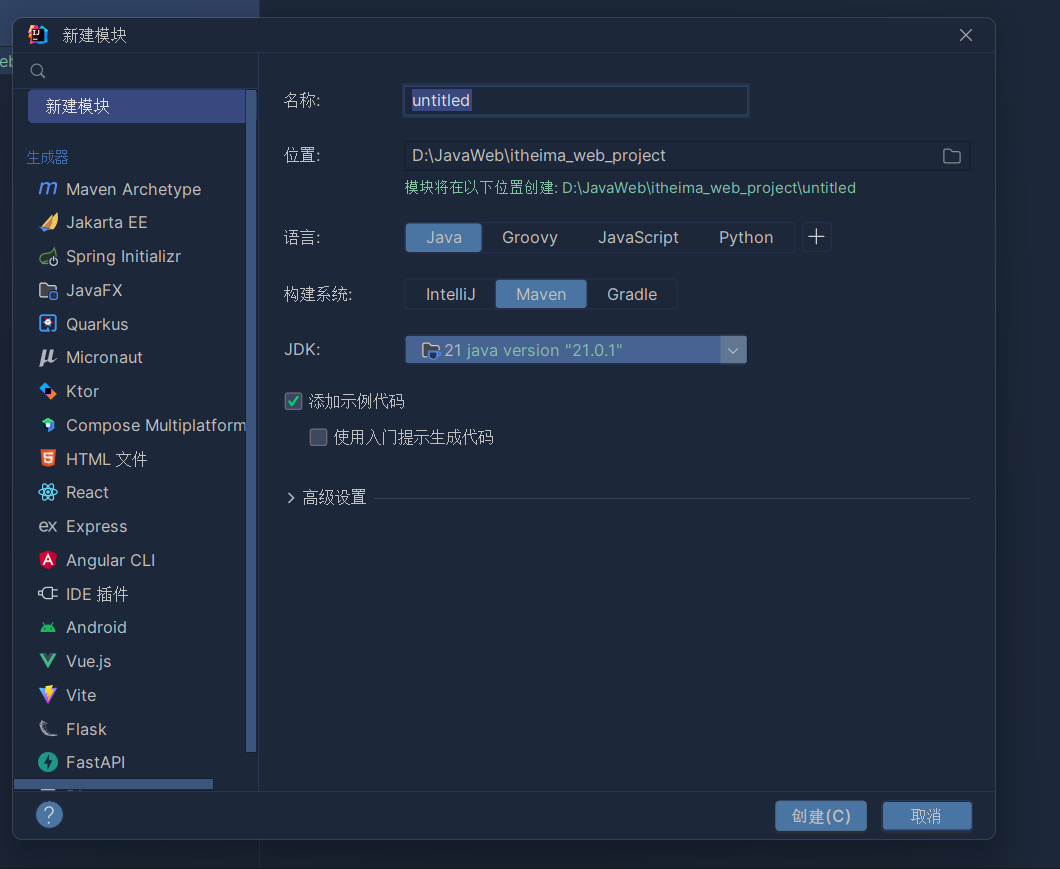
Task: Set build system to IntelliJ
Action: (450, 294)
